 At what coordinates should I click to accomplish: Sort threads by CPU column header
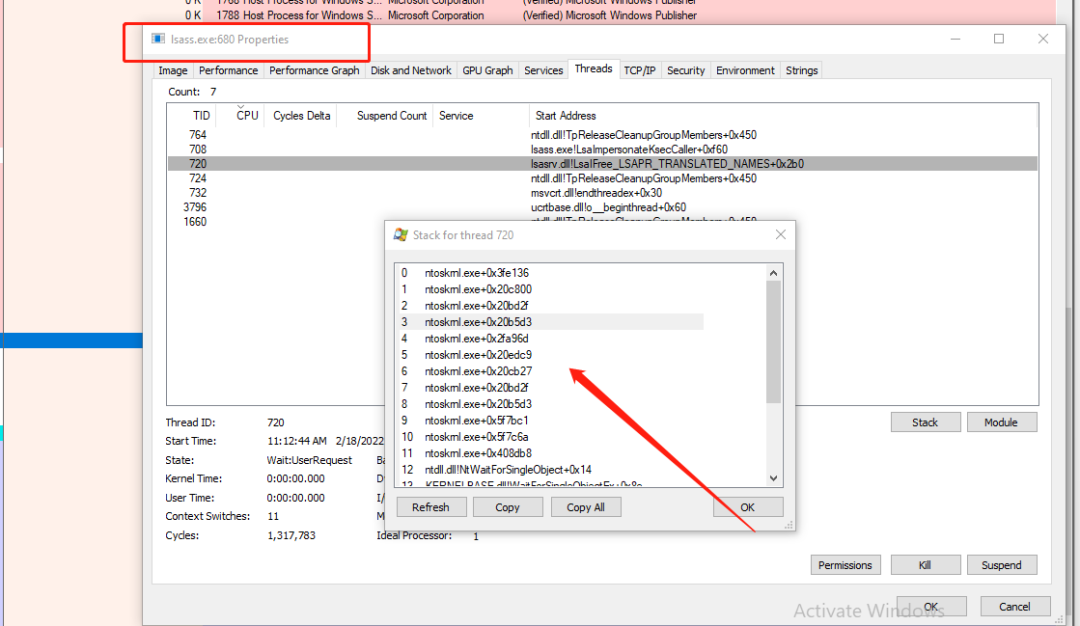(x=247, y=116)
